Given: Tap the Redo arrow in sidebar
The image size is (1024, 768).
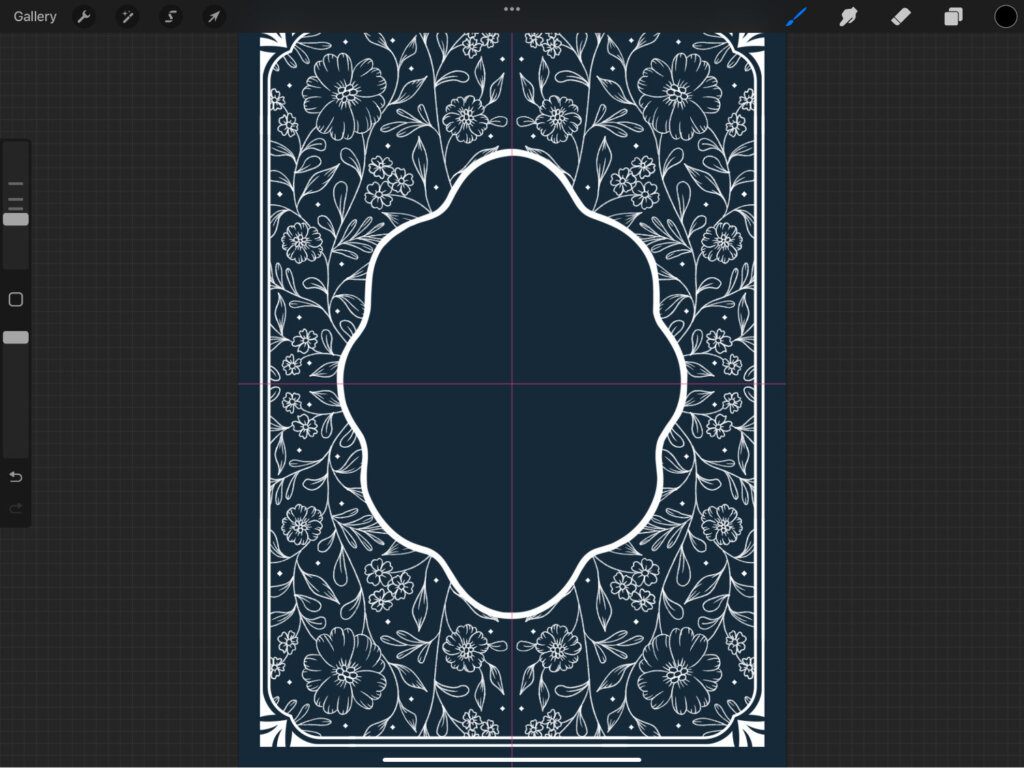Looking at the screenshot, I should click(15, 508).
